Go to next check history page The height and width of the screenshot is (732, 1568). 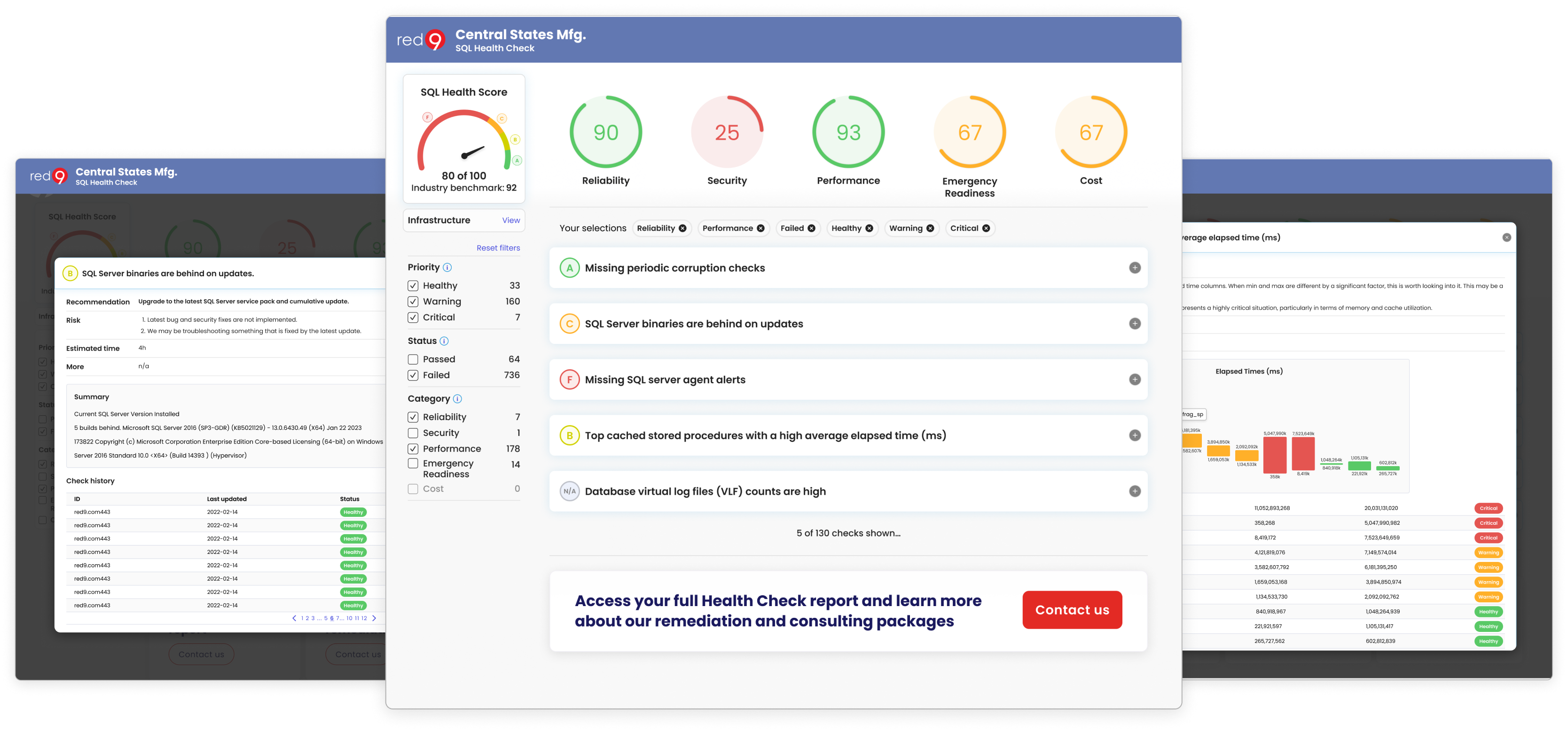click(x=374, y=618)
